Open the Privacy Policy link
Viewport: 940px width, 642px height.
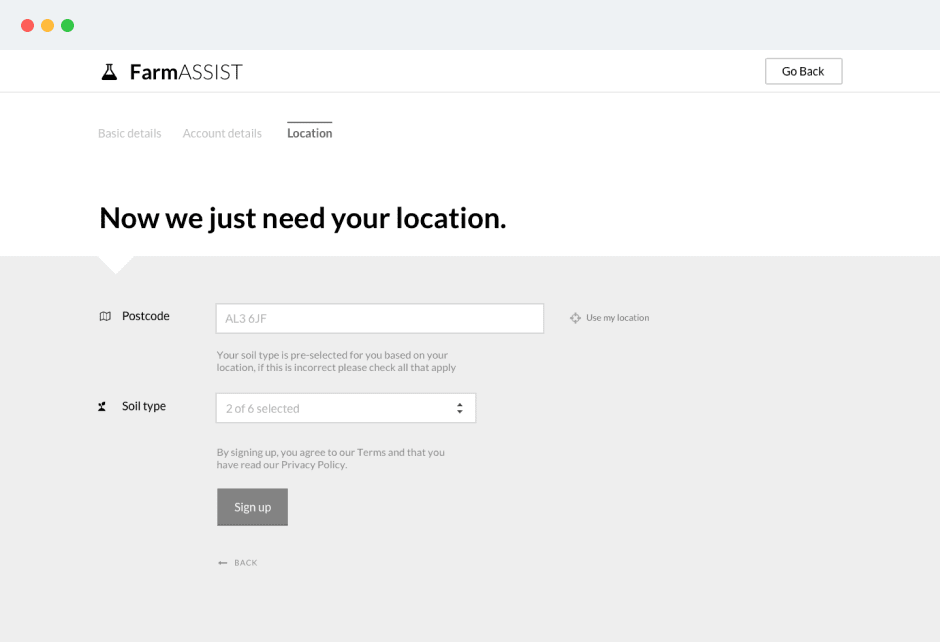(x=313, y=464)
